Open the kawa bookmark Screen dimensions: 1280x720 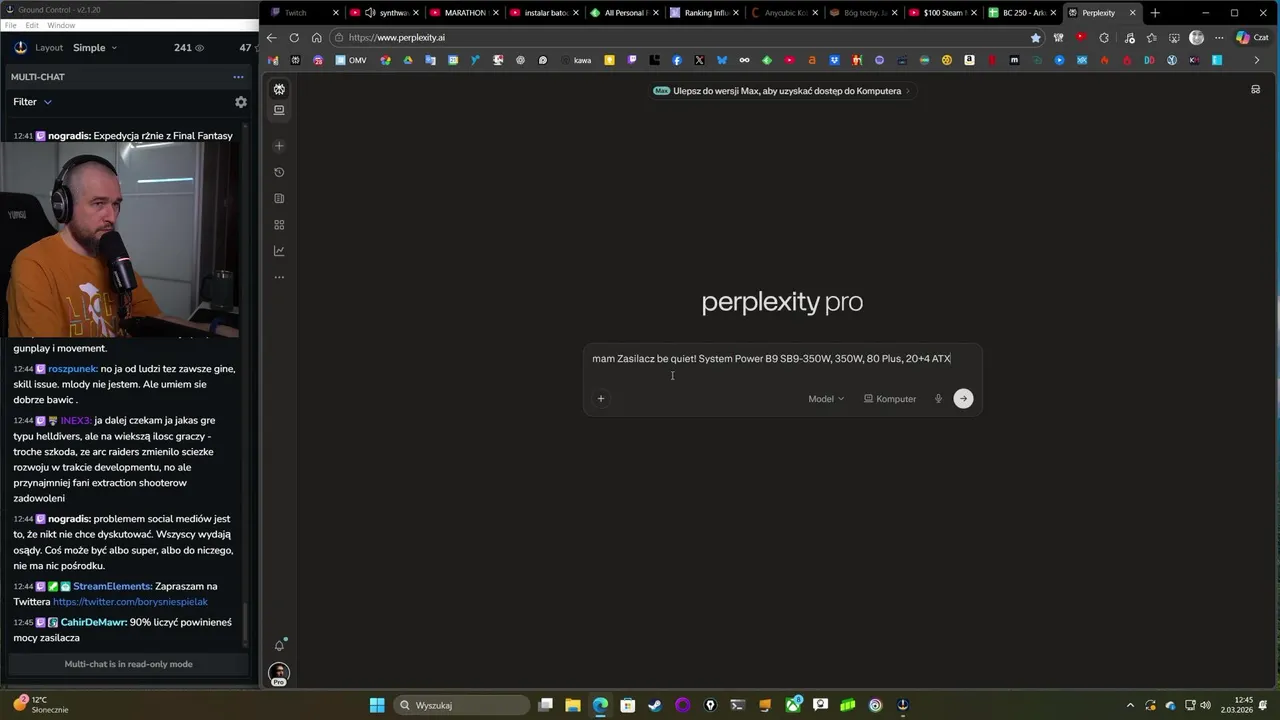[576, 60]
